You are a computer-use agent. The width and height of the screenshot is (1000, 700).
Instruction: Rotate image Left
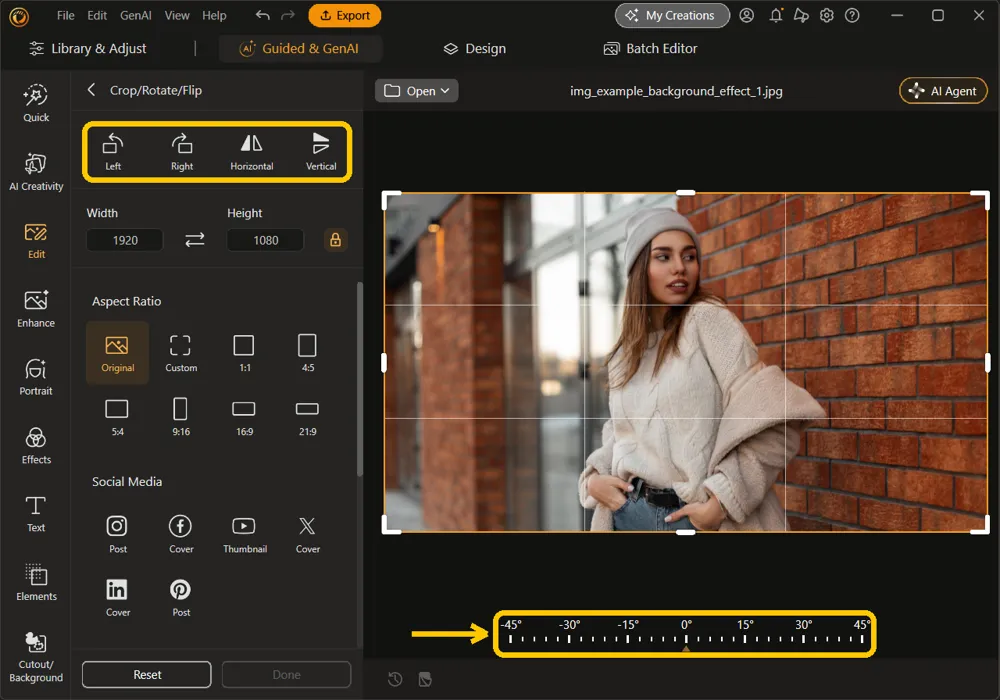pyautogui.click(x=113, y=152)
